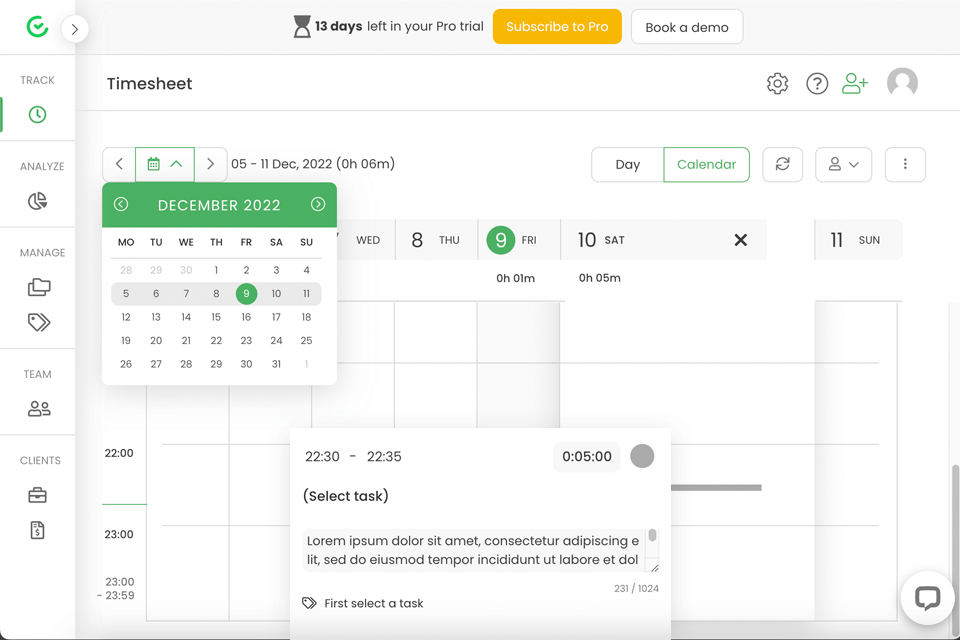Select December 26 in the date picker
Image resolution: width=960 pixels, height=640 pixels.
[126, 364]
